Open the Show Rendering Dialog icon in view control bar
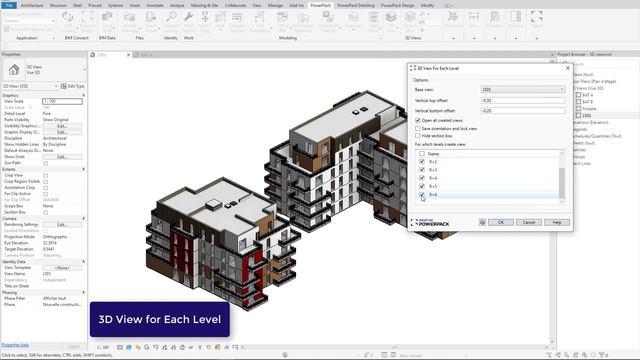This screenshot has width=640, height=360. coord(156,347)
